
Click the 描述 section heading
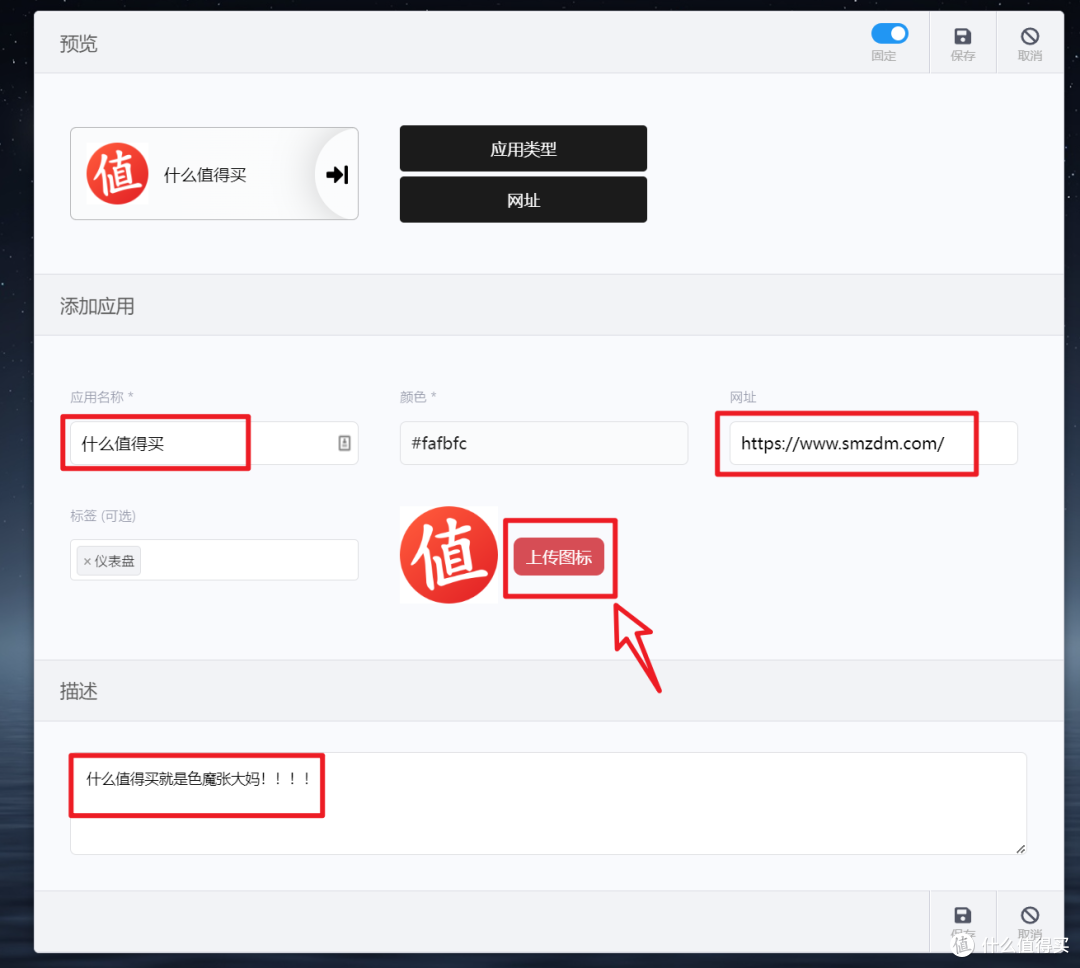(x=79, y=690)
